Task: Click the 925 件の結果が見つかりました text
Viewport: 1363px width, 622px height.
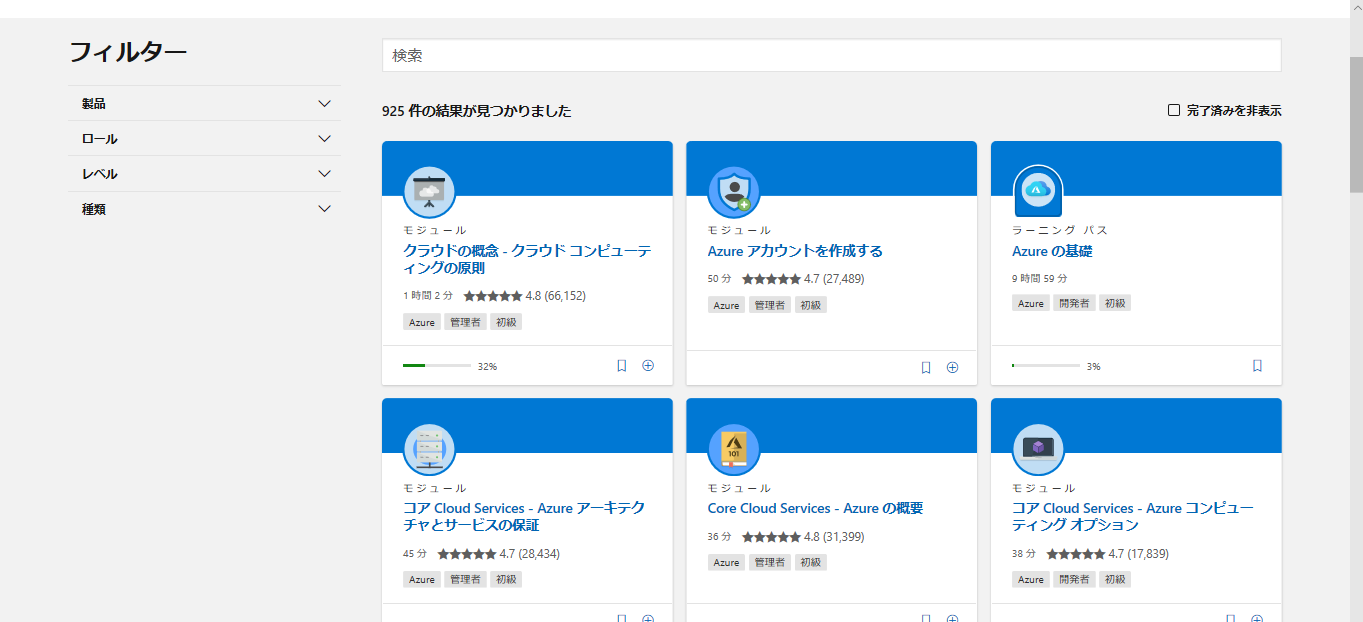Action: pos(477,111)
